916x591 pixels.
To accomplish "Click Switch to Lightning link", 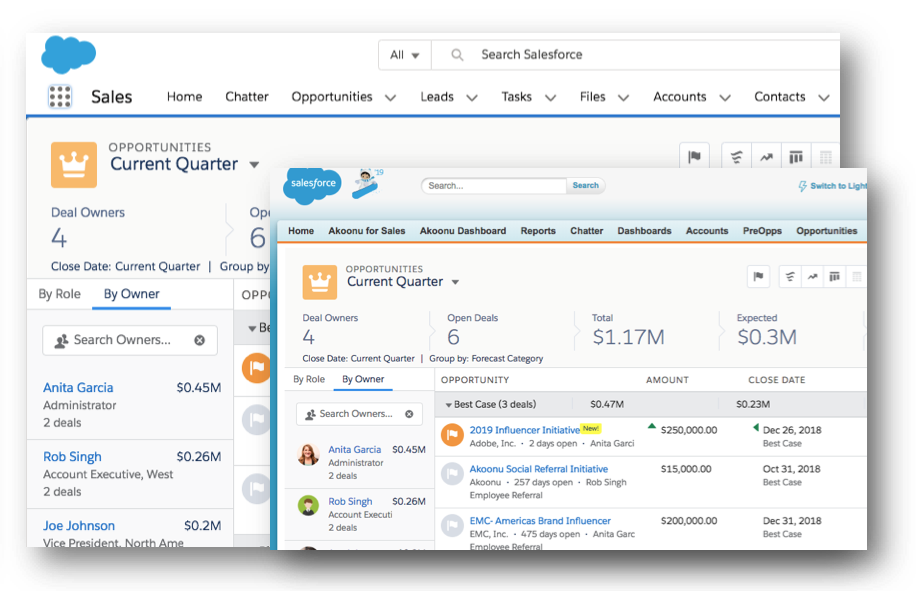I will click(x=833, y=186).
